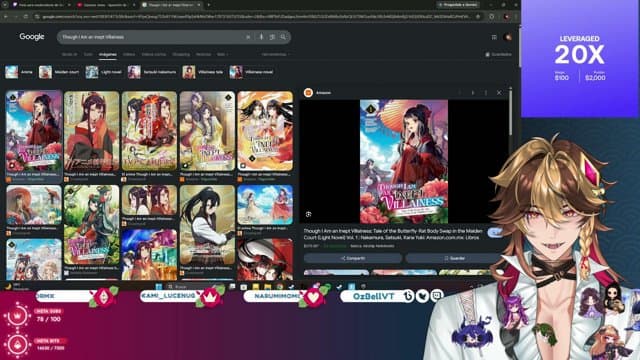Filter results by Anime chip
This screenshot has height=360, width=640.
point(19,72)
